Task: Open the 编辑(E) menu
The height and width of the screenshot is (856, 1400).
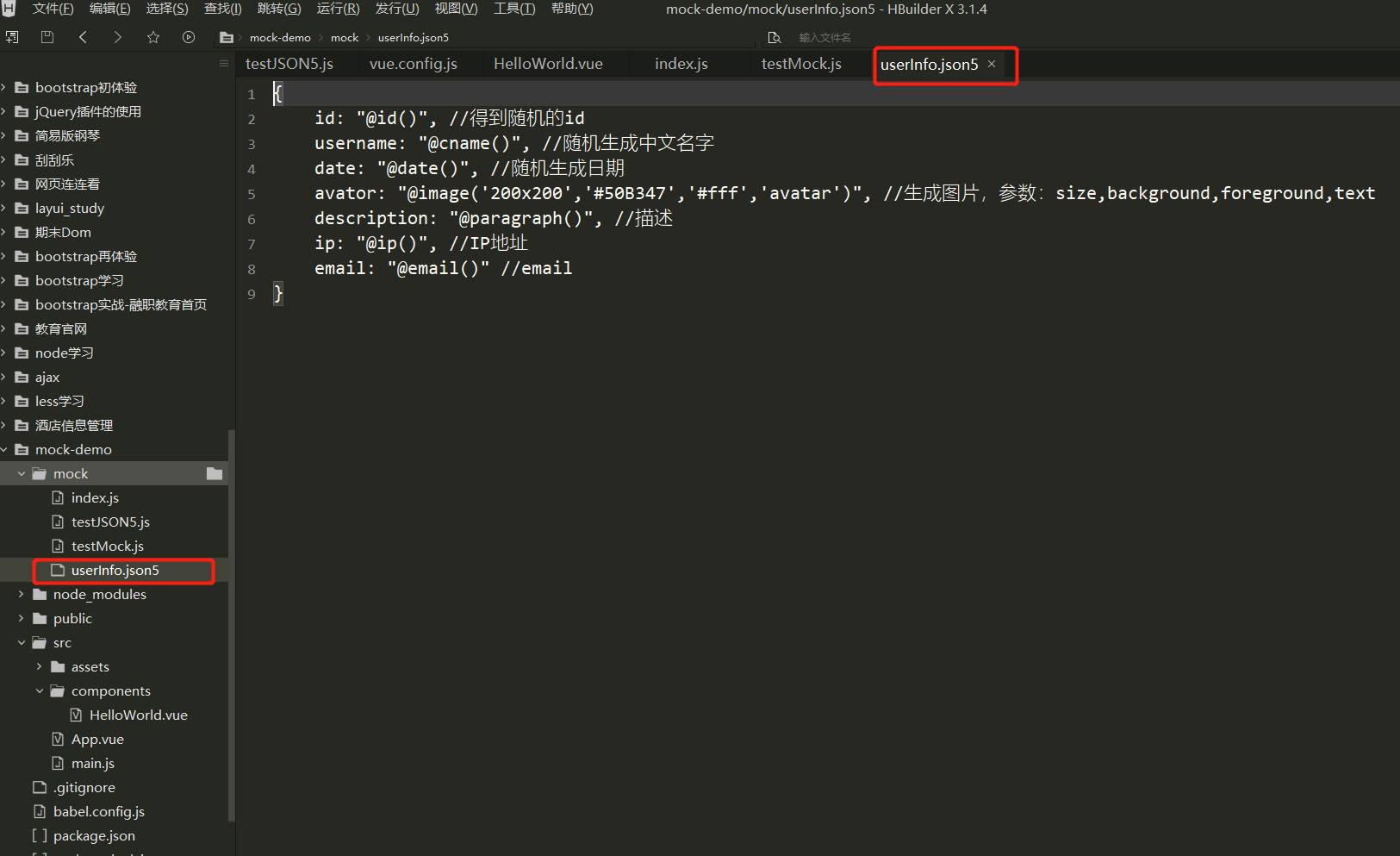Action: pos(110,9)
